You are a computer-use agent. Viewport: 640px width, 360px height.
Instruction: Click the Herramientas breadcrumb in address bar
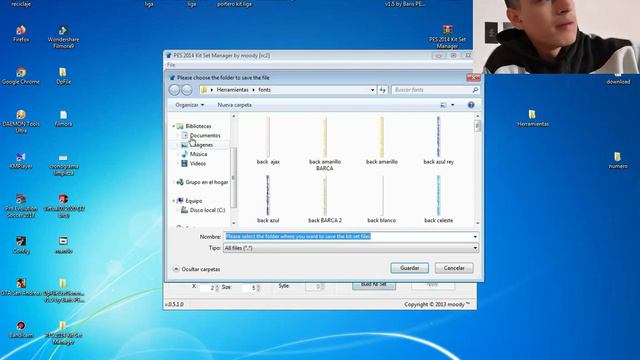232,90
